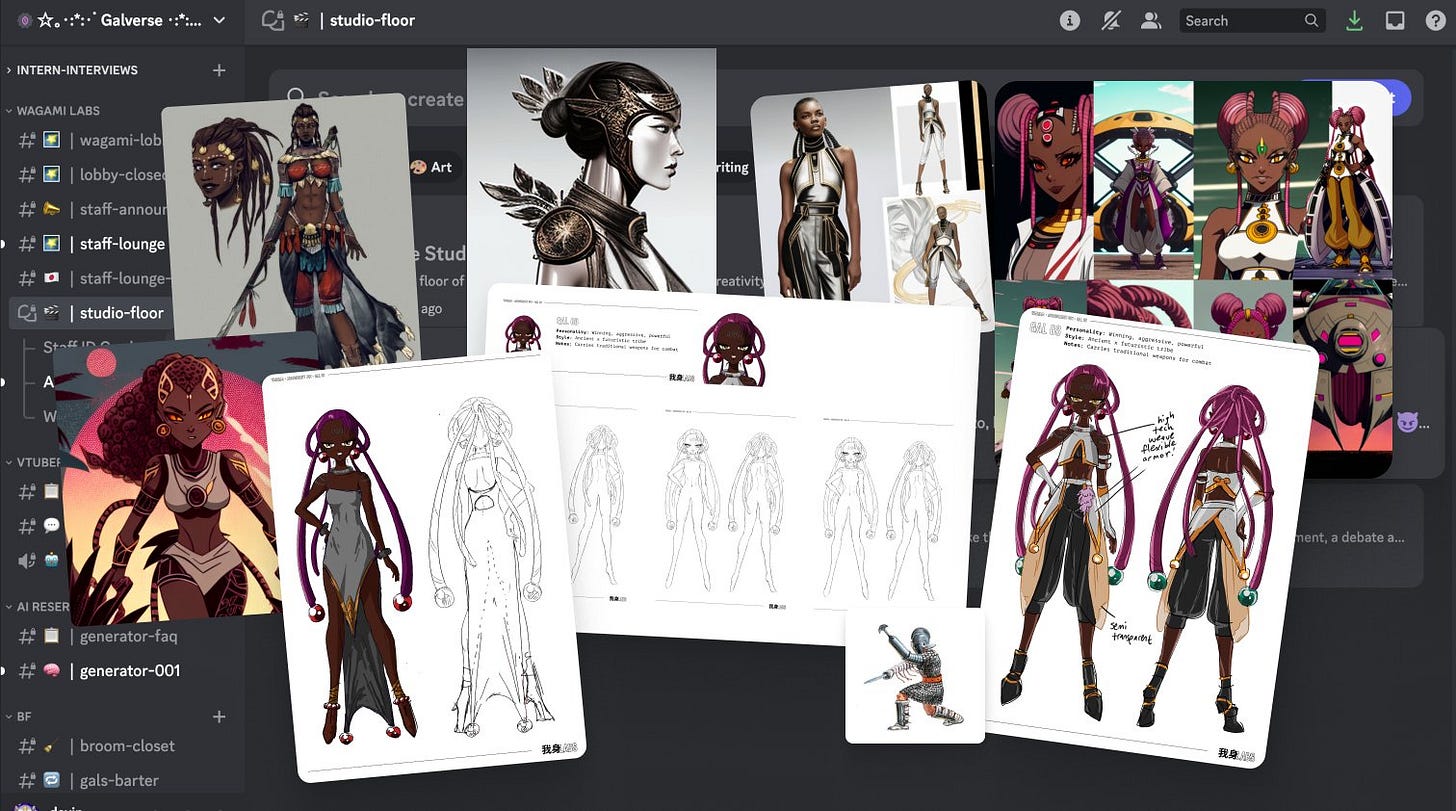1456x811 pixels.
Task: Join the robot voice channel under VTUBER
Action: 51,560
